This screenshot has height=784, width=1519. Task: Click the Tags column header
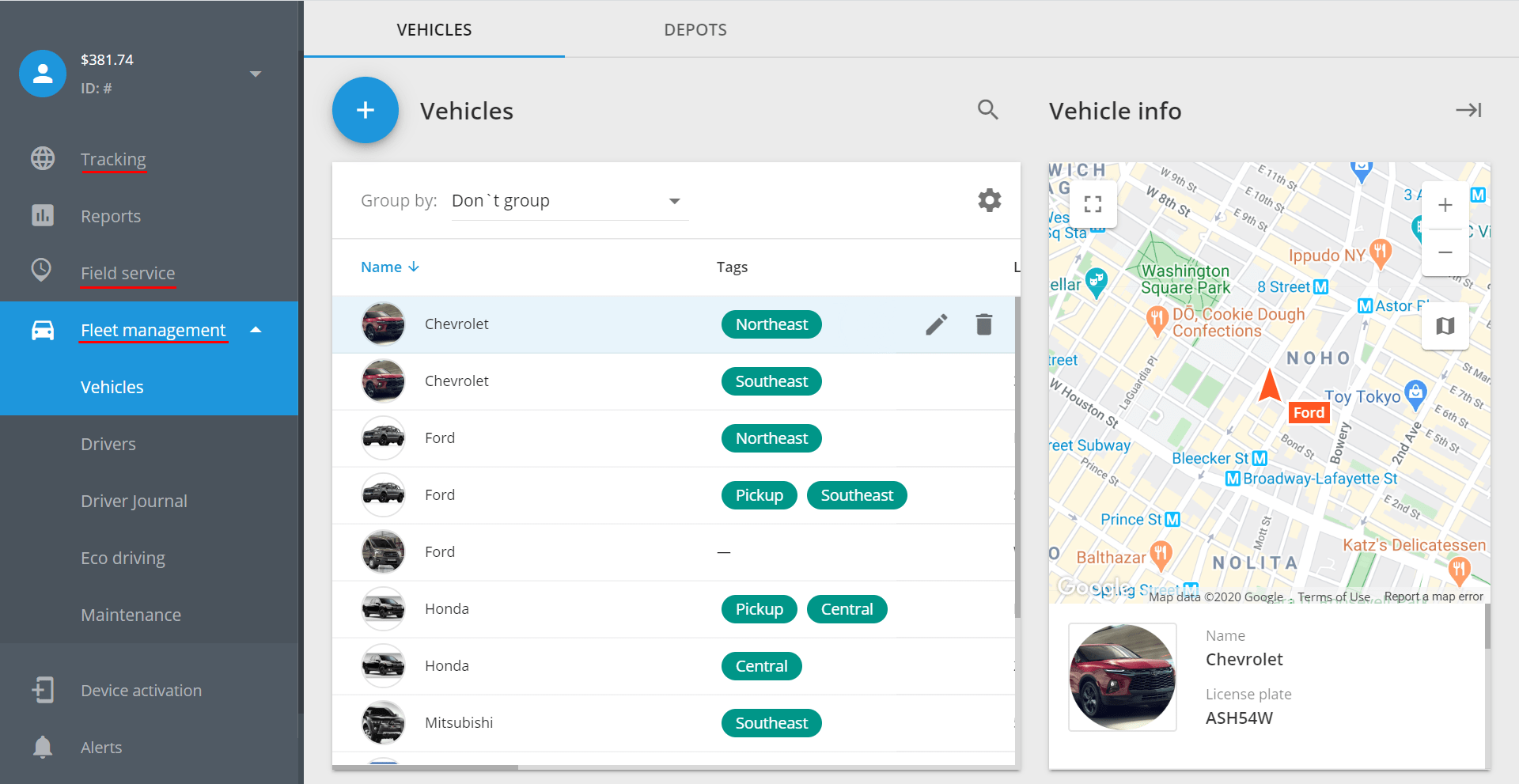(x=732, y=267)
